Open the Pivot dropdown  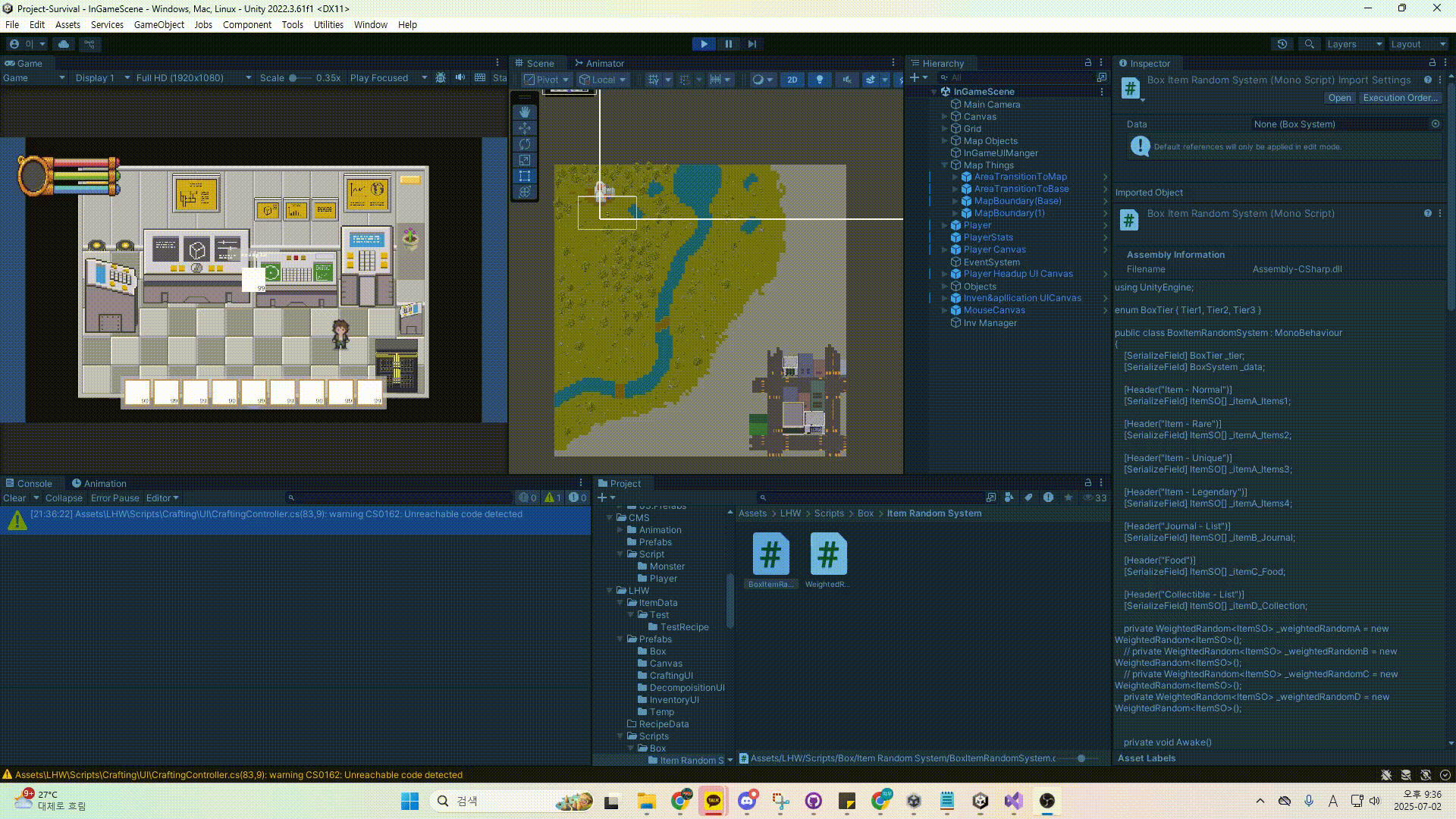(x=546, y=79)
